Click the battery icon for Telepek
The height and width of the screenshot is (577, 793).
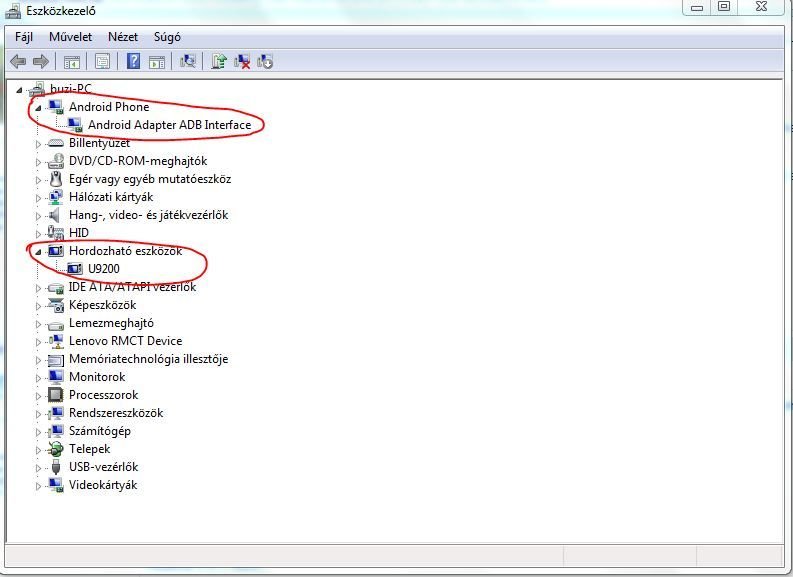[x=56, y=449]
